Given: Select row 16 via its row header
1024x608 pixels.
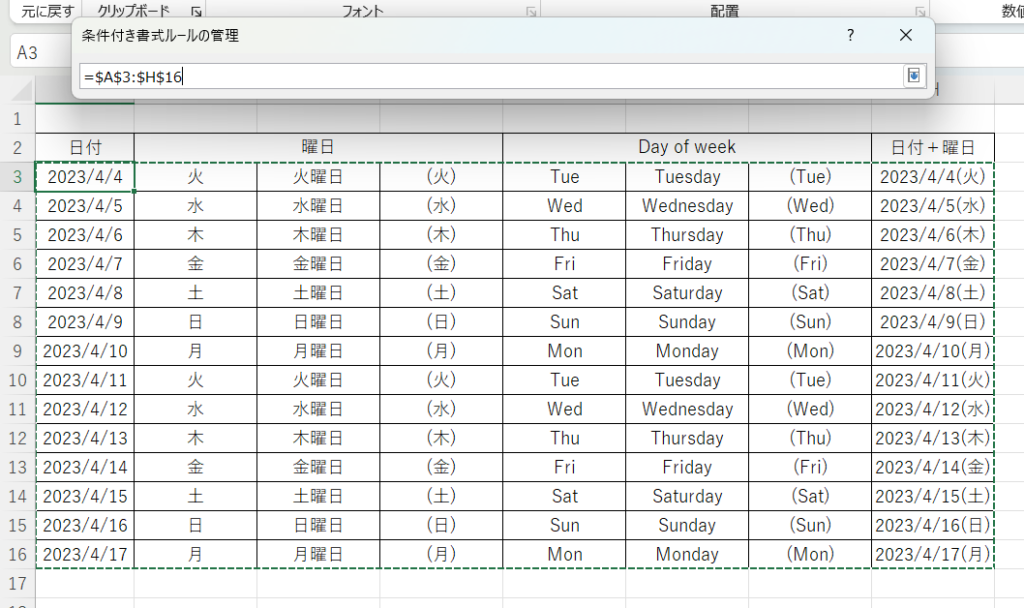Looking at the screenshot, I should (x=17, y=554).
